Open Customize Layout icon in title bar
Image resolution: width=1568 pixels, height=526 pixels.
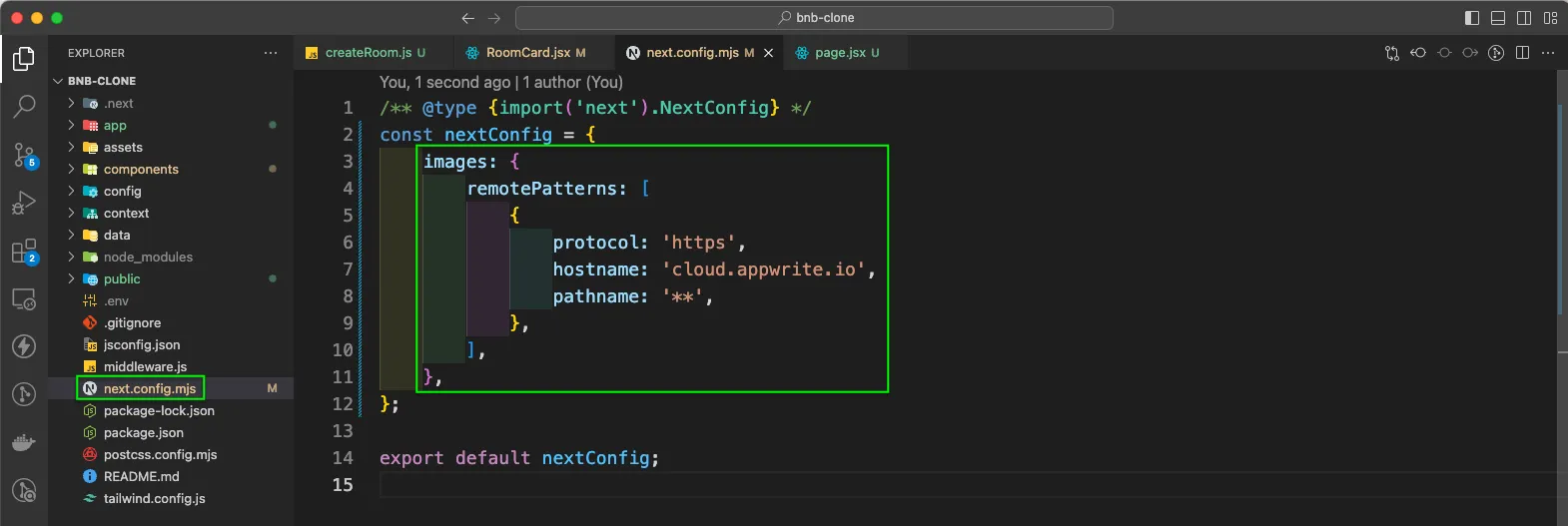[x=1550, y=18]
